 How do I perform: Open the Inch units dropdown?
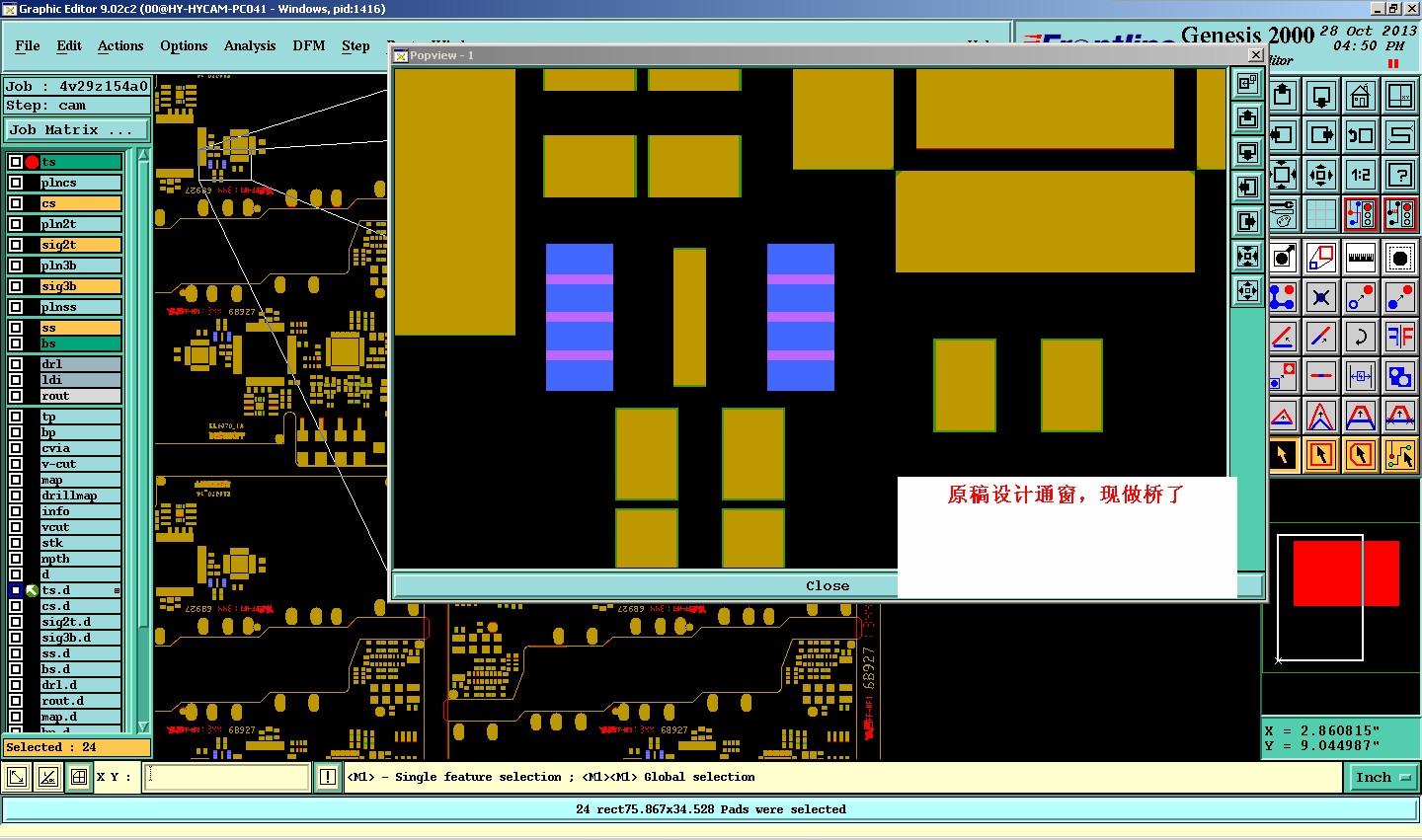pyautogui.click(x=1382, y=778)
